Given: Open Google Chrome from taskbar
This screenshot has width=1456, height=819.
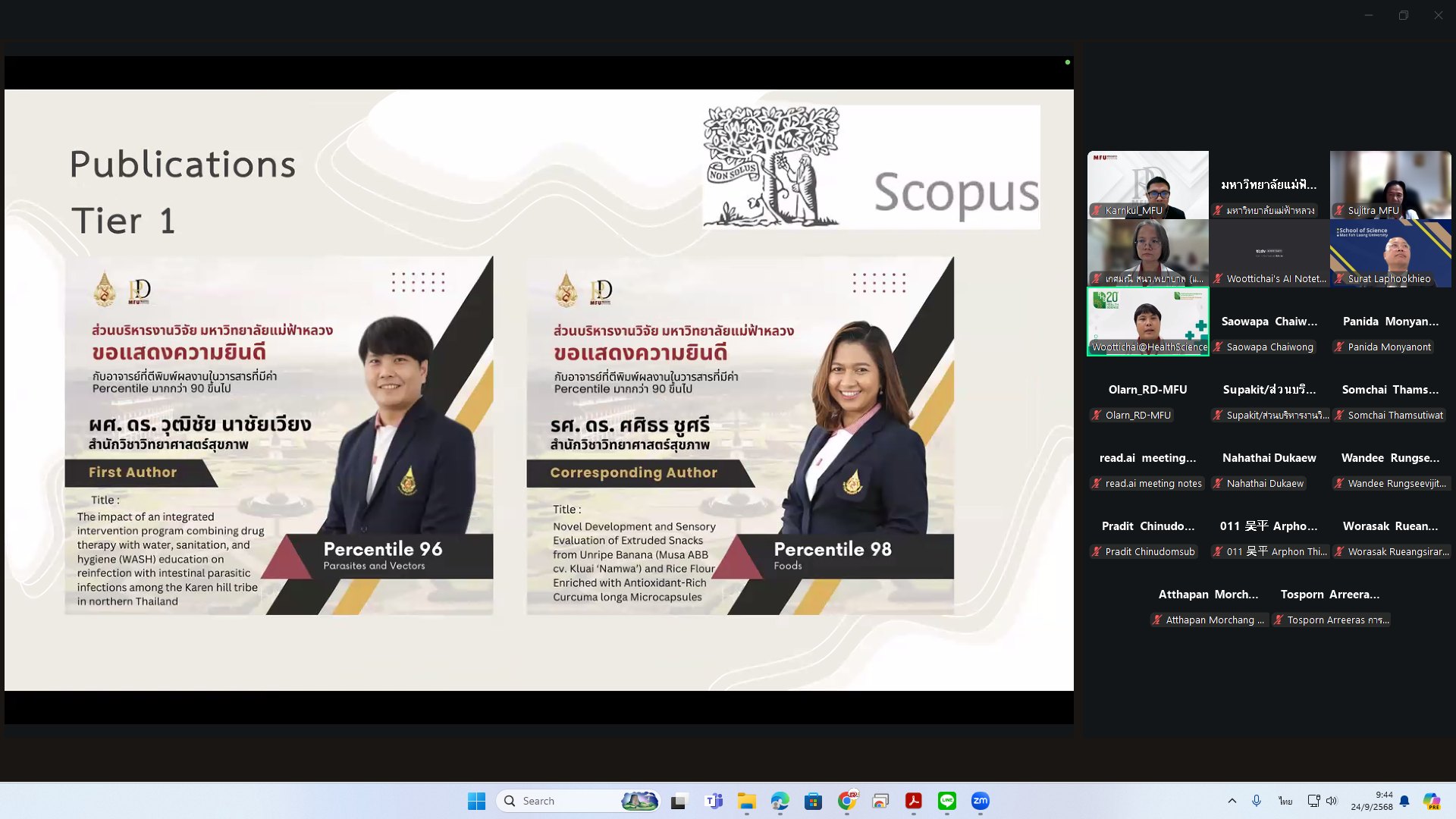Looking at the screenshot, I should pyautogui.click(x=846, y=801).
